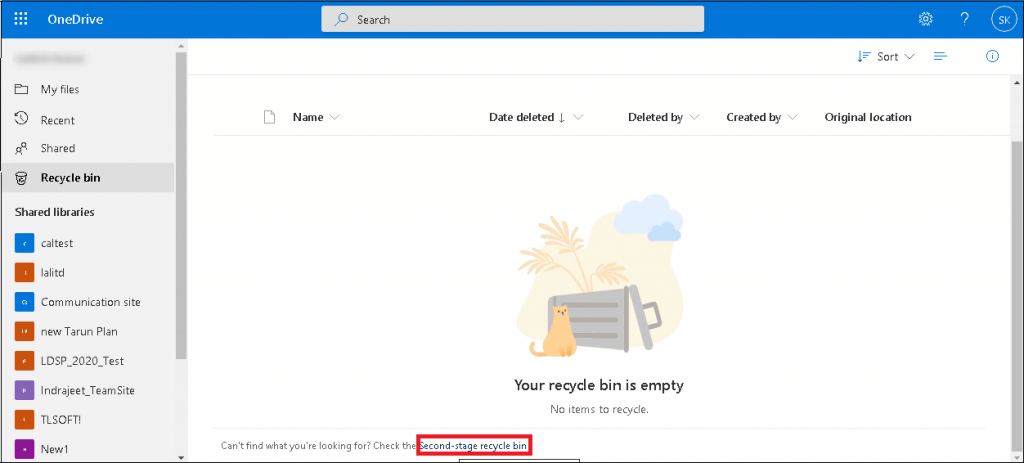
Task: Click the Indrajeet_TeamSite library icon
Action: [24, 391]
